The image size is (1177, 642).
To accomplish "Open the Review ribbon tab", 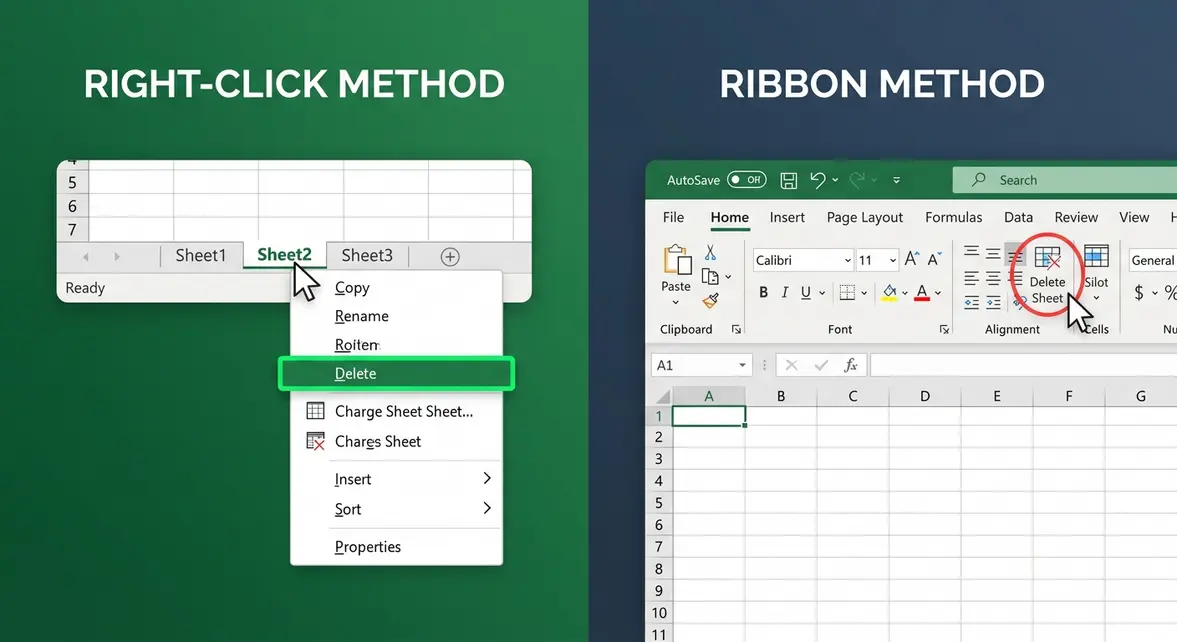I will 1076,217.
